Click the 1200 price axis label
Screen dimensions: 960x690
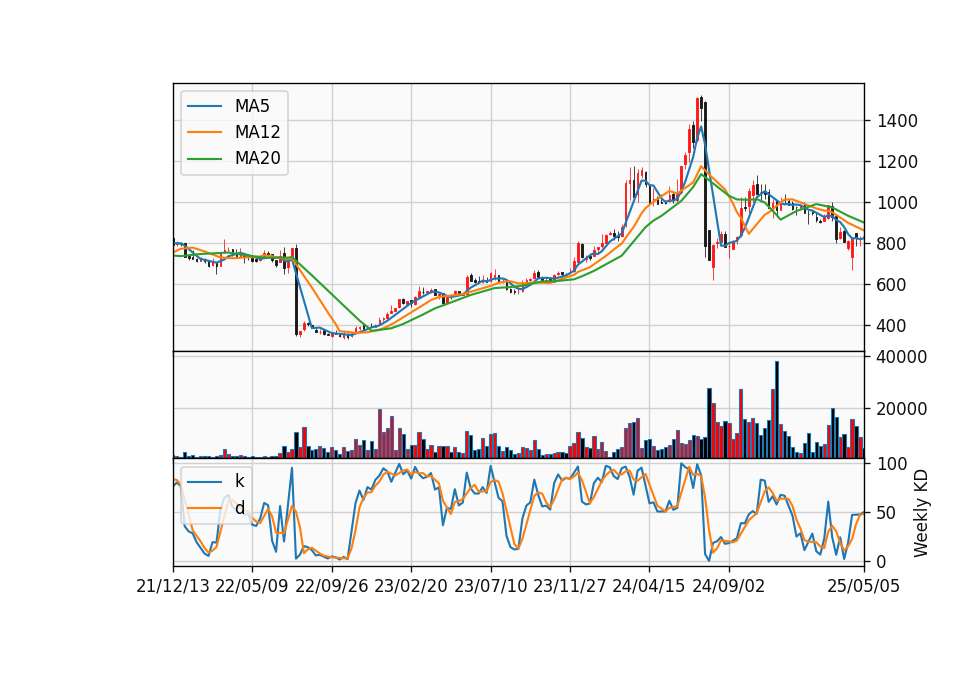897,162
